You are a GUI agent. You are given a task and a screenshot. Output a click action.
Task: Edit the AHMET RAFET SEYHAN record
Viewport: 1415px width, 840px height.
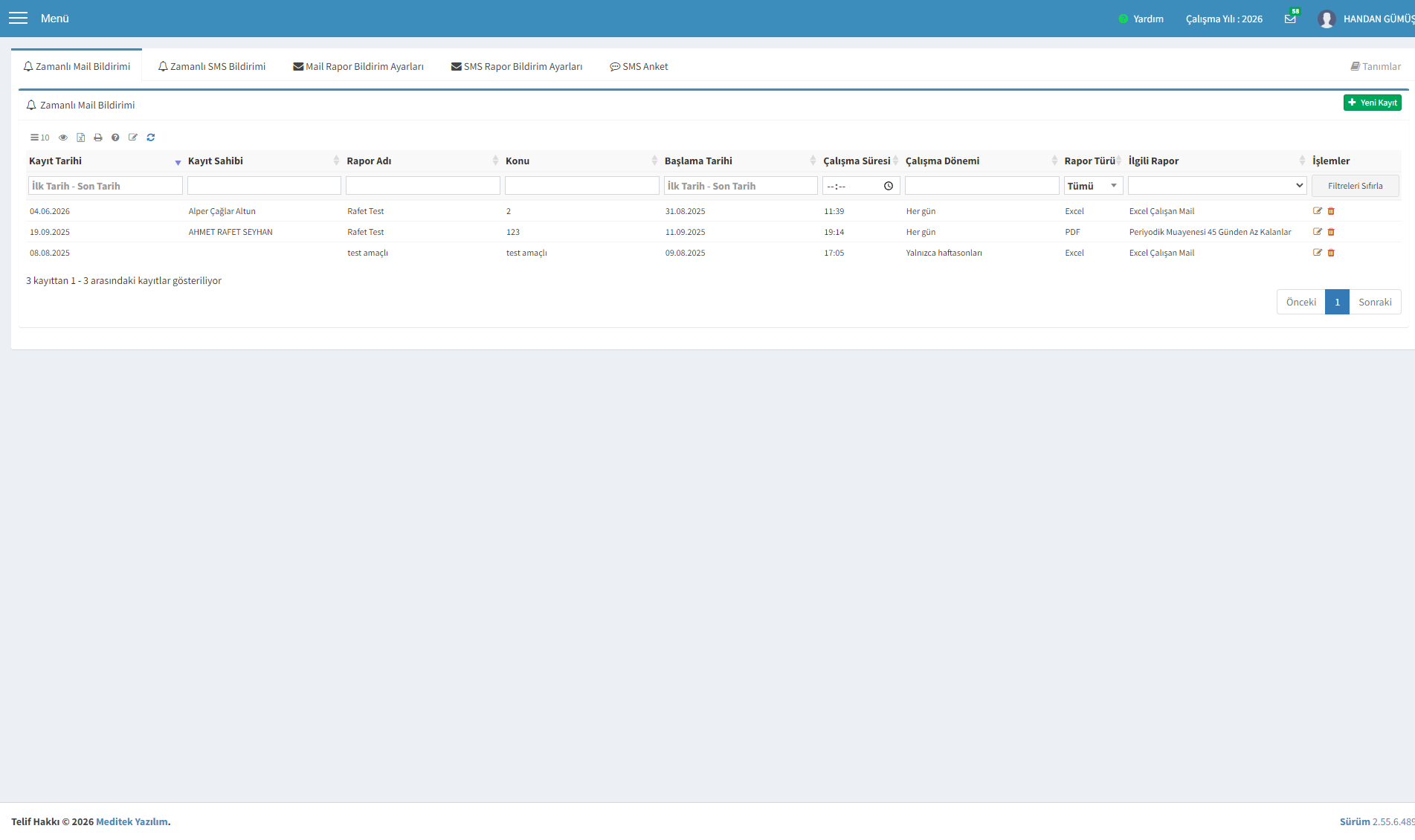[x=1318, y=232]
